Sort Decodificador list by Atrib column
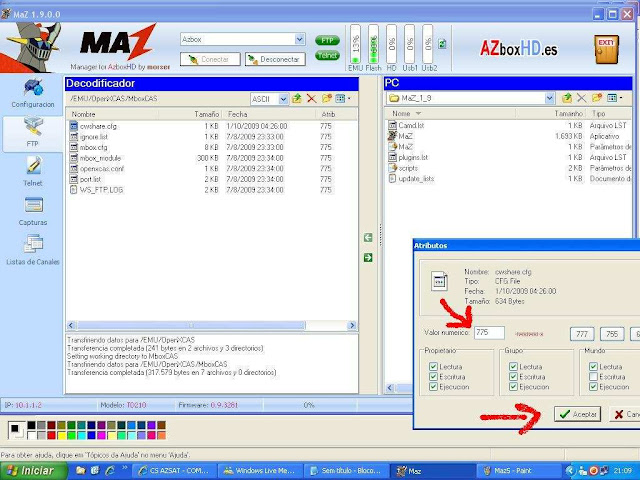Viewport: 640px width, 480px height. coord(336,114)
